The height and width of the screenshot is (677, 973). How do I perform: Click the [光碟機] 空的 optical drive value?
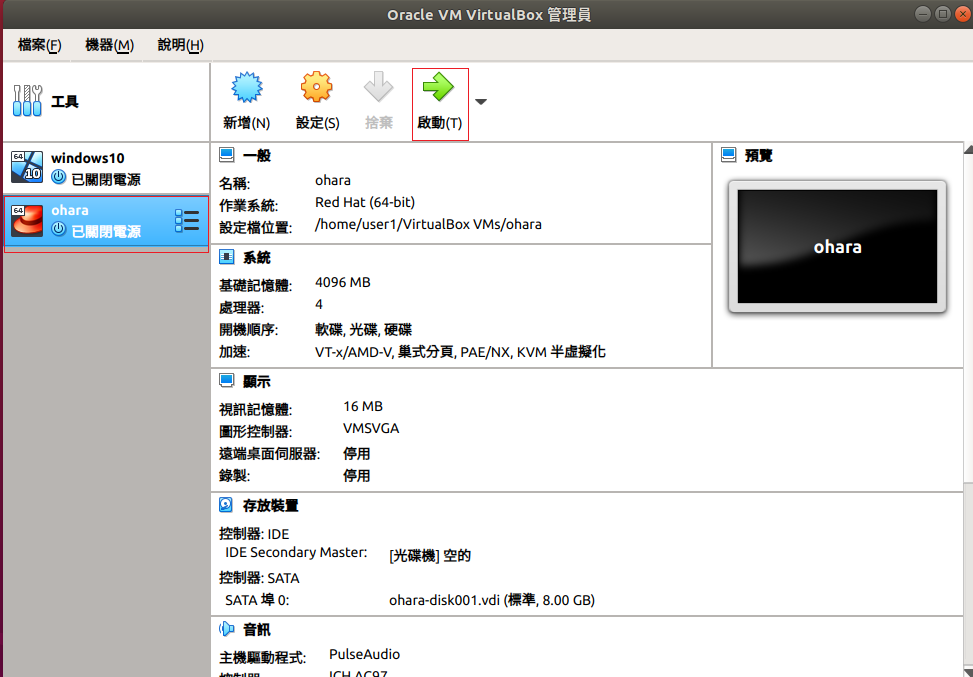(x=430, y=556)
